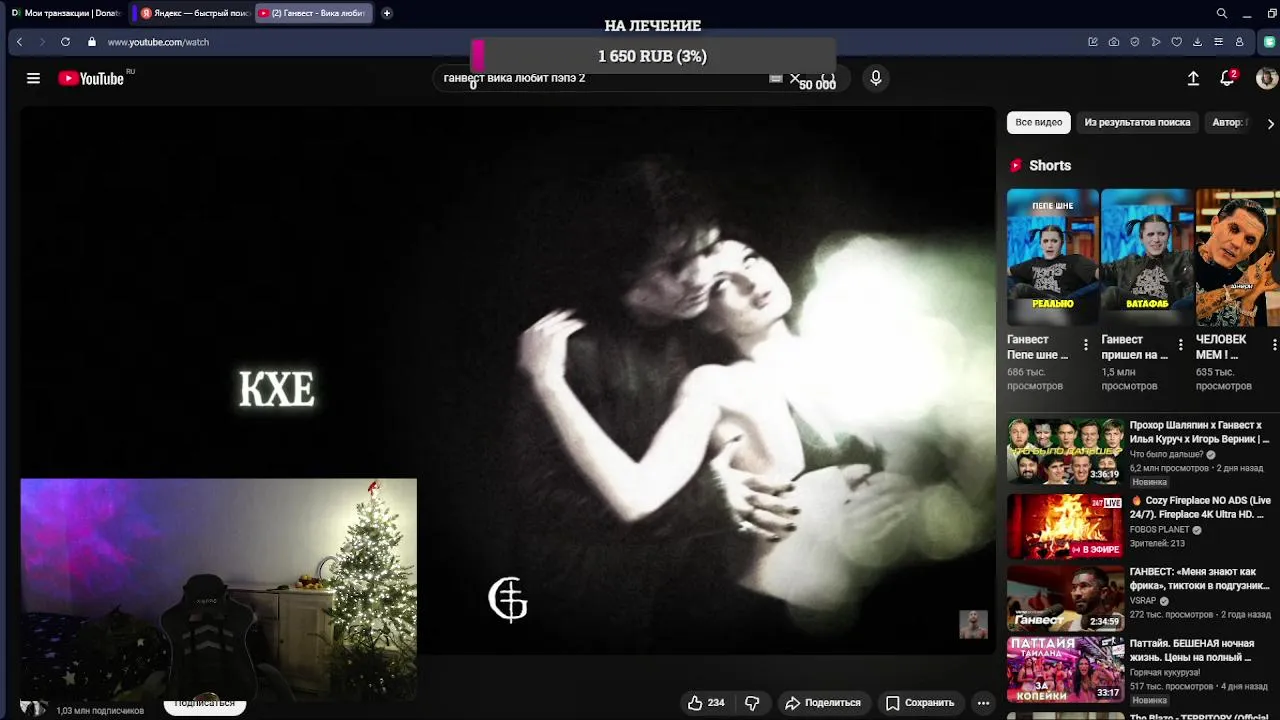Subscribe with the 'Подписаться' button

205,704
